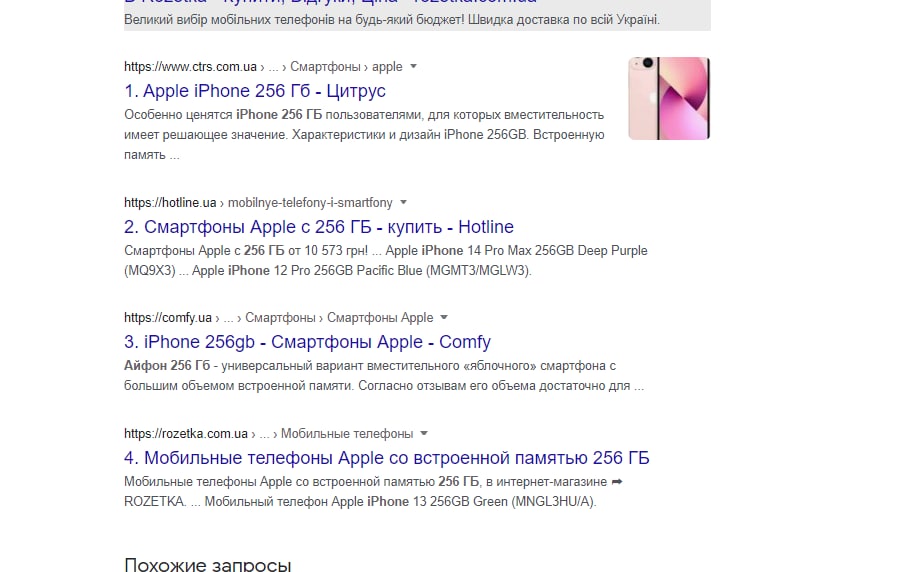The height and width of the screenshot is (572, 922).
Task: Click the ad text 'Великий вибір мобільних телефонів'
Action: tap(392, 19)
